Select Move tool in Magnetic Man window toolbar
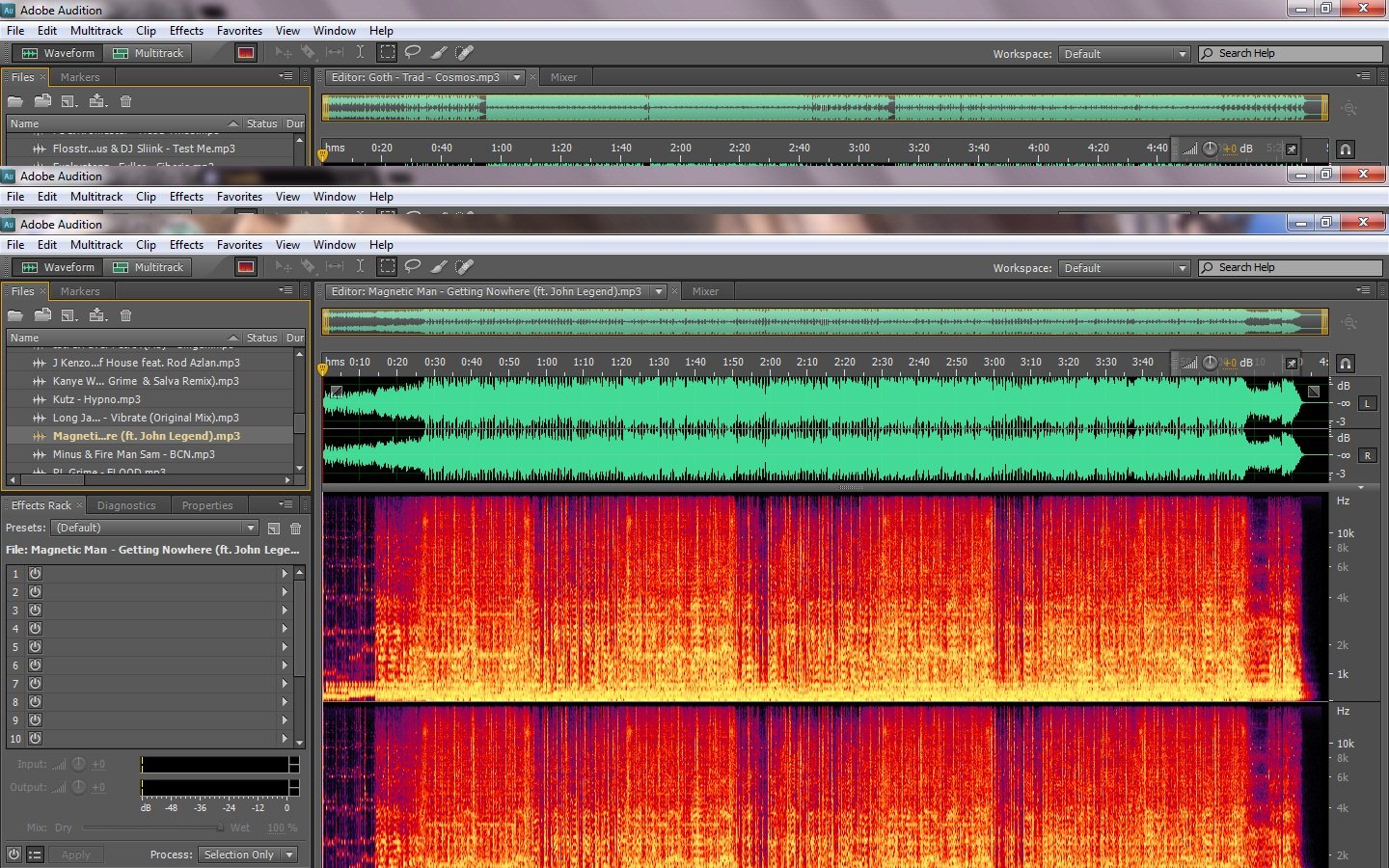1389x868 pixels. coord(283,267)
